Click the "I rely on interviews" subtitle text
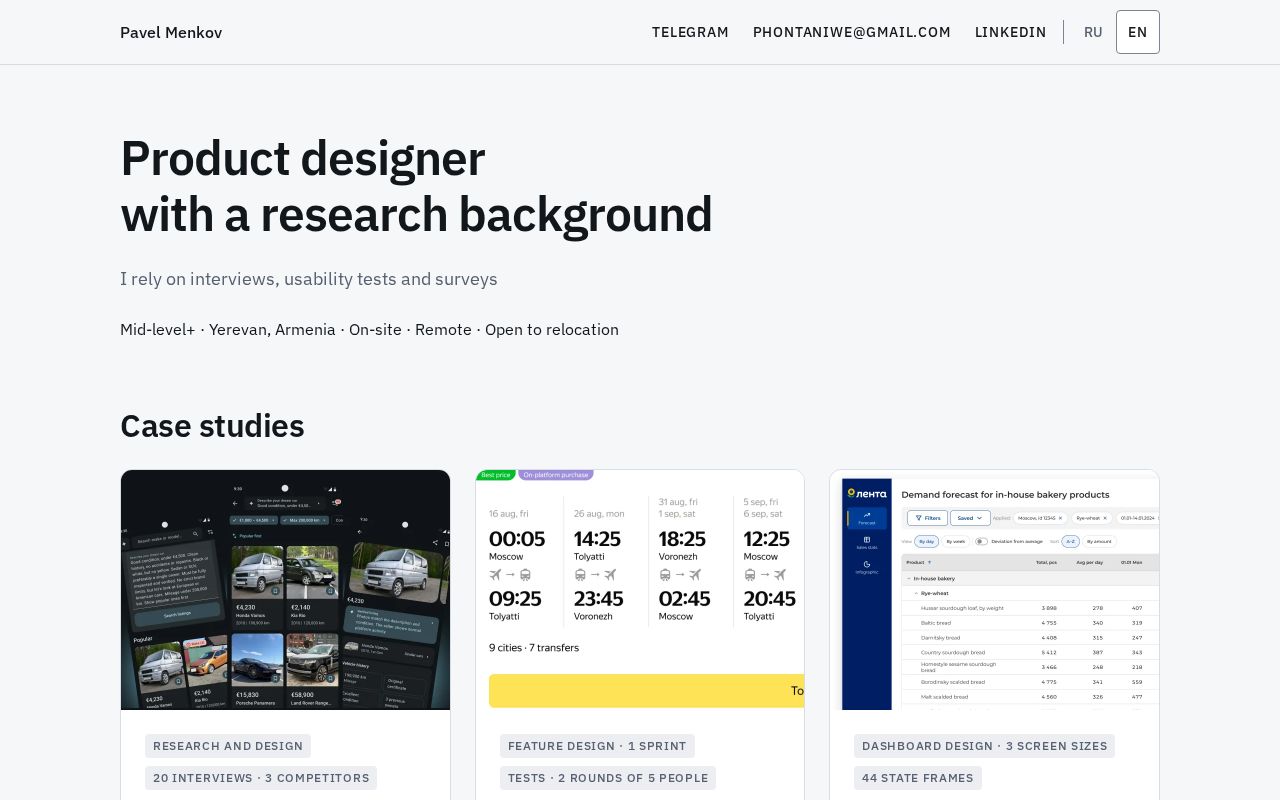 pyautogui.click(x=309, y=279)
